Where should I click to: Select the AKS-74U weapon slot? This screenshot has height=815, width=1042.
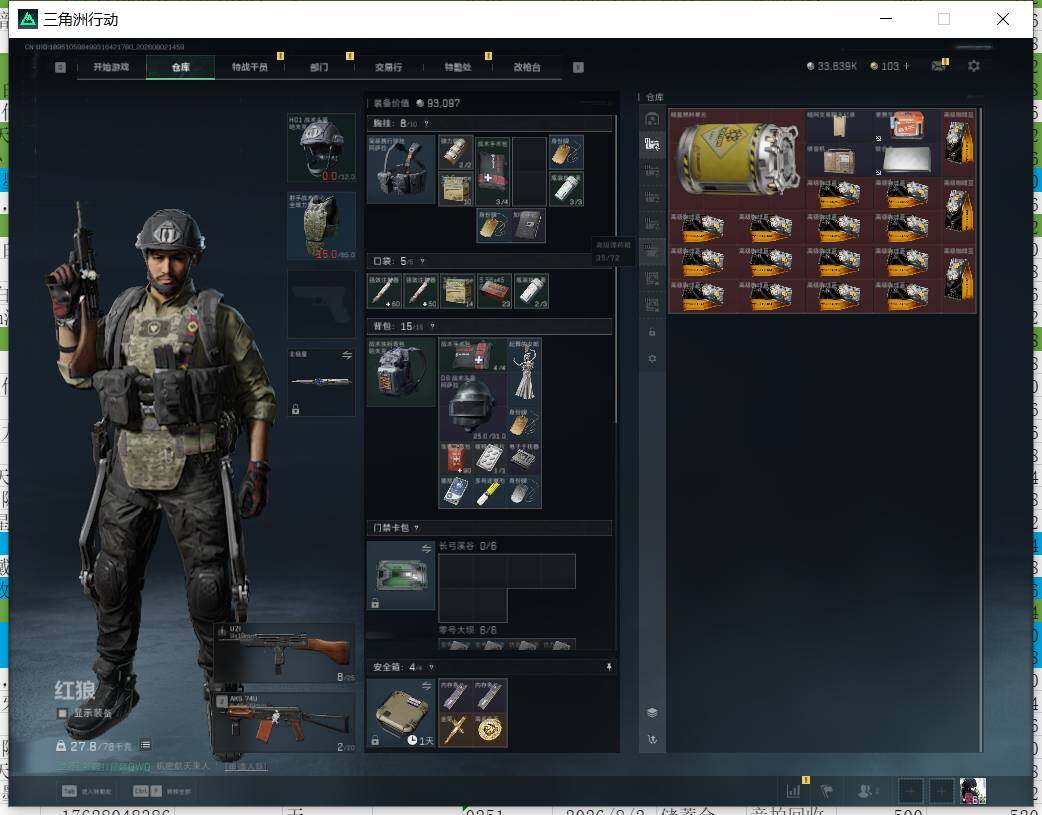click(284, 723)
